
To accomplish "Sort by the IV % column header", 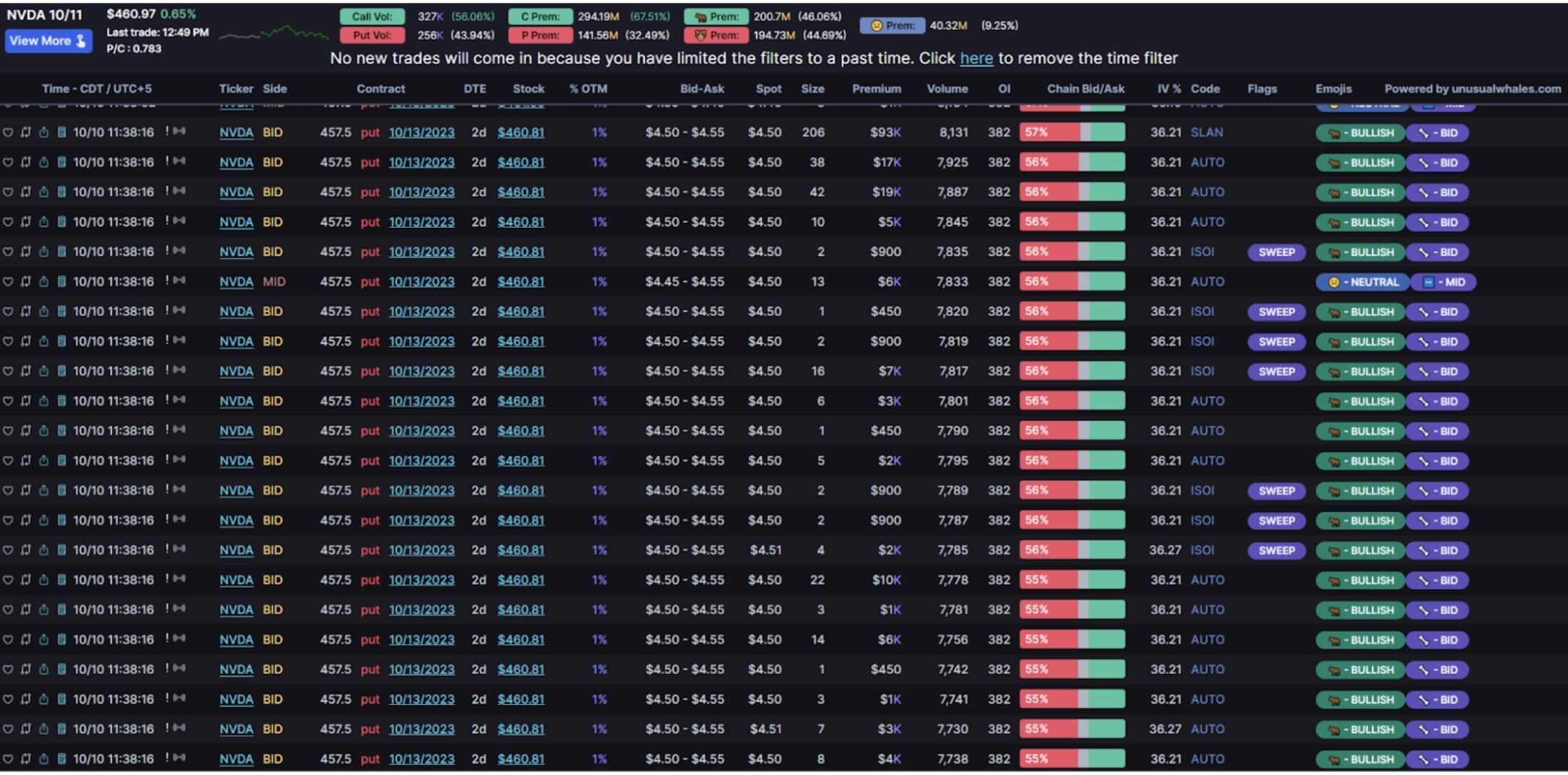I will 1169,88.
